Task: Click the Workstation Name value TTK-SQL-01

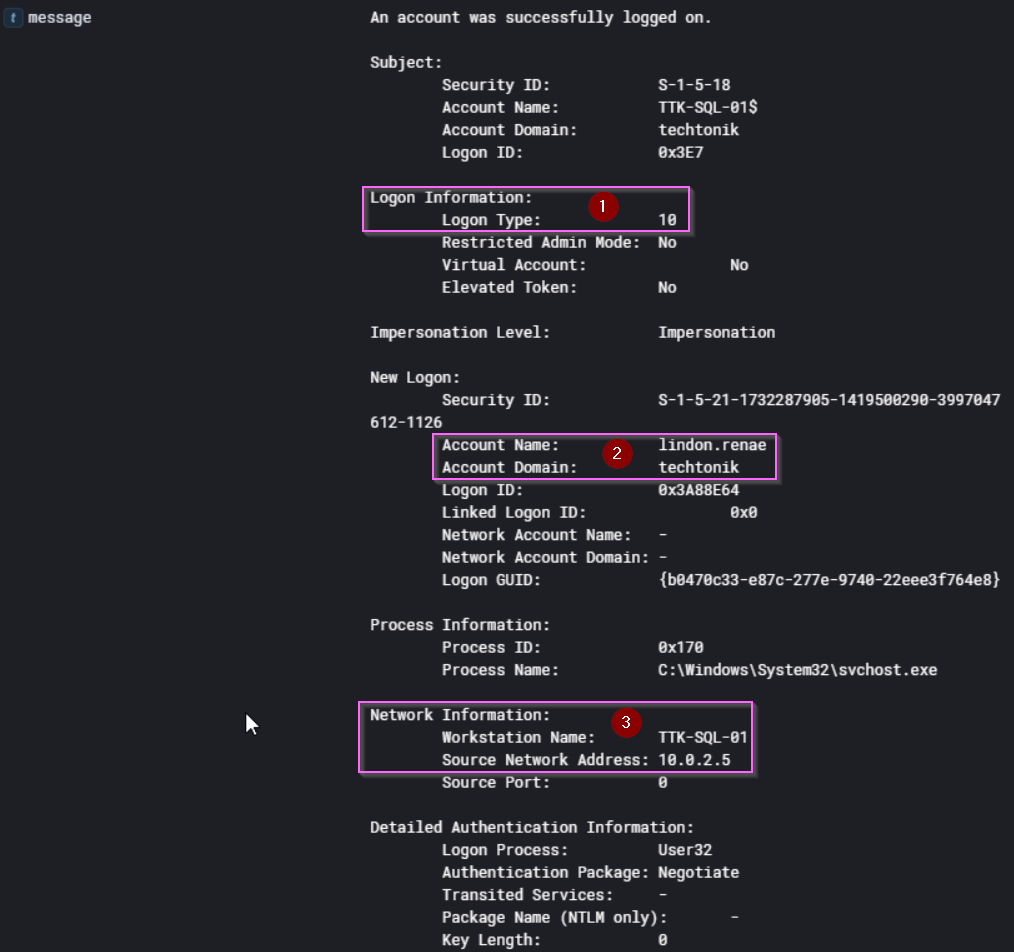Action: (x=702, y=737)
